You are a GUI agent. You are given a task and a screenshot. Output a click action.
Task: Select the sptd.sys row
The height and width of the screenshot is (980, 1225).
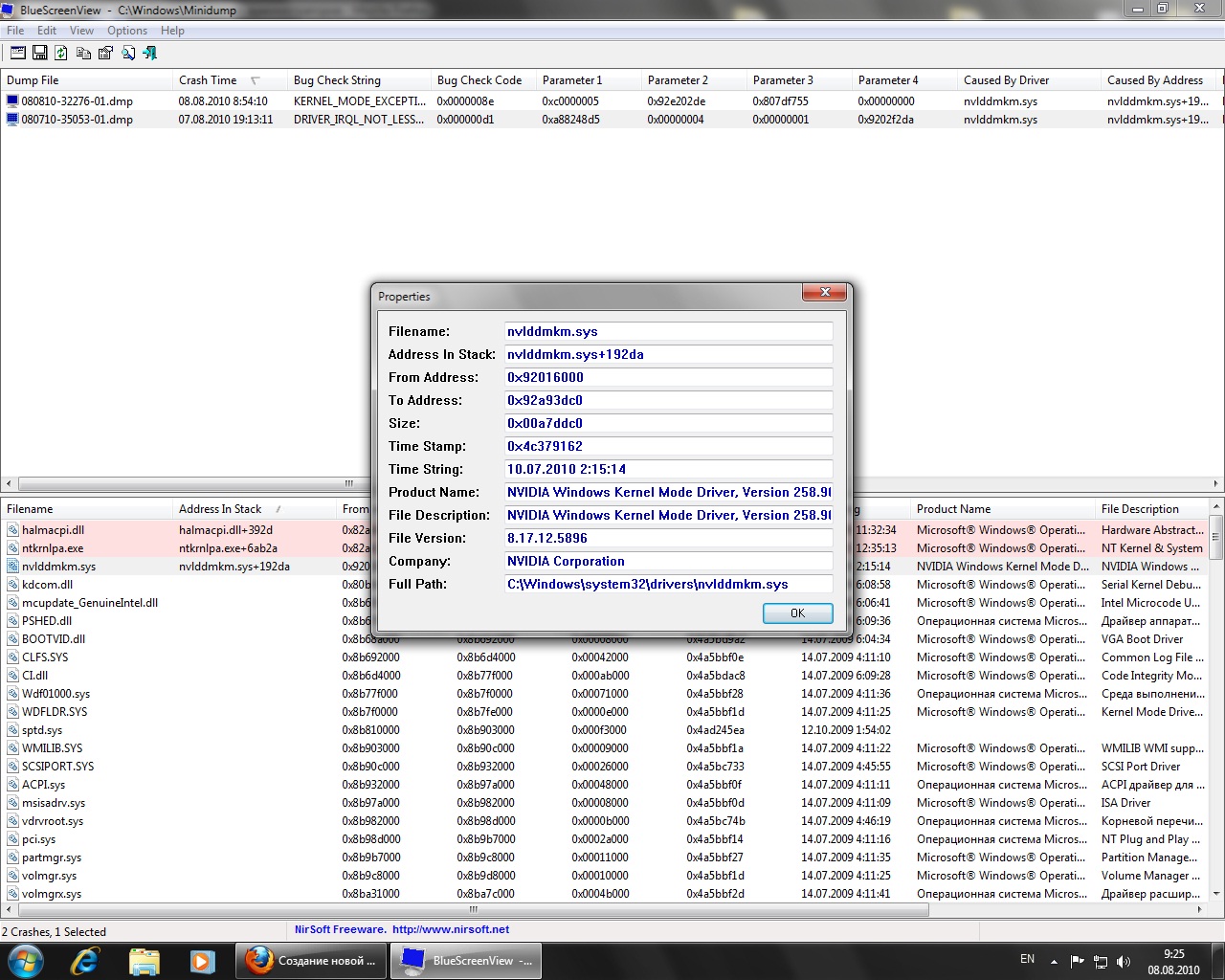[x=605, y=730]
